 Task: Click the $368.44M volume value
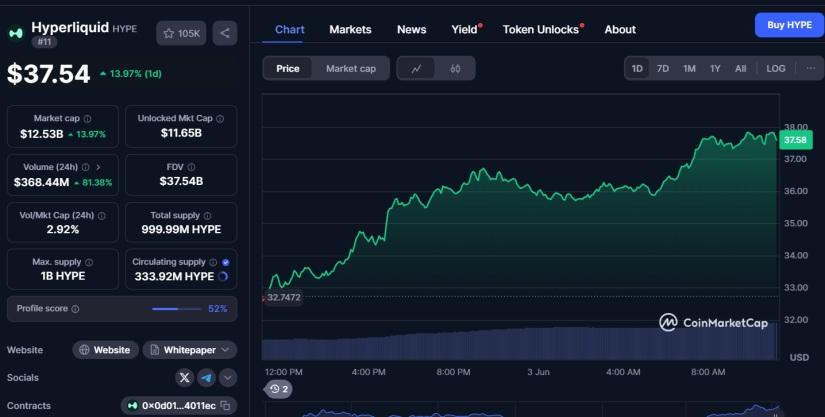(x=42, y=182)
